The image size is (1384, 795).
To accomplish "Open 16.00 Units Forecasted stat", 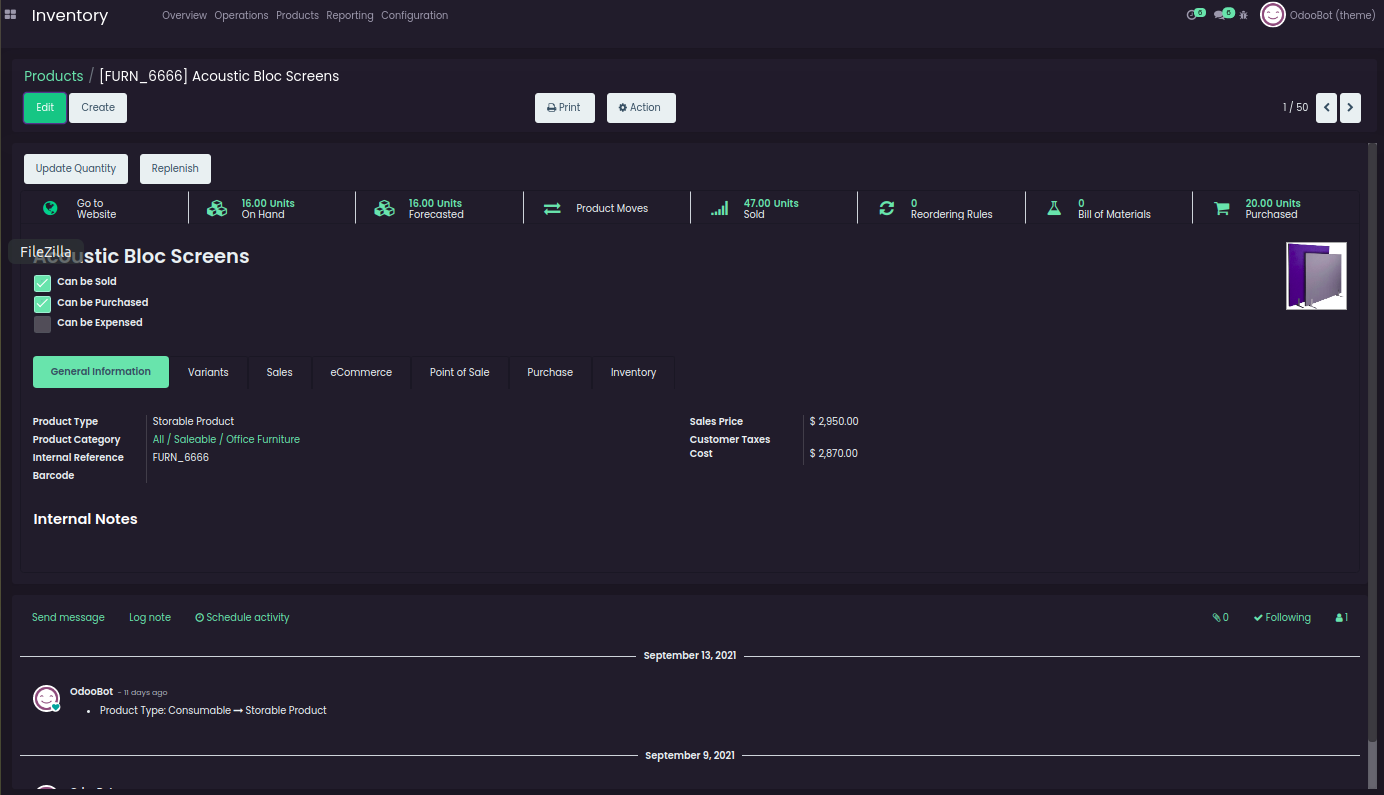I will [x=439, y=208].
